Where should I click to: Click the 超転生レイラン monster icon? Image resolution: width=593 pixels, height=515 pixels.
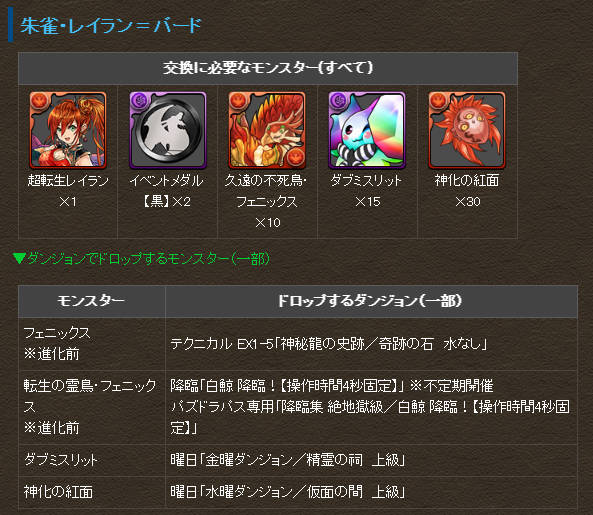click(68, 130)
